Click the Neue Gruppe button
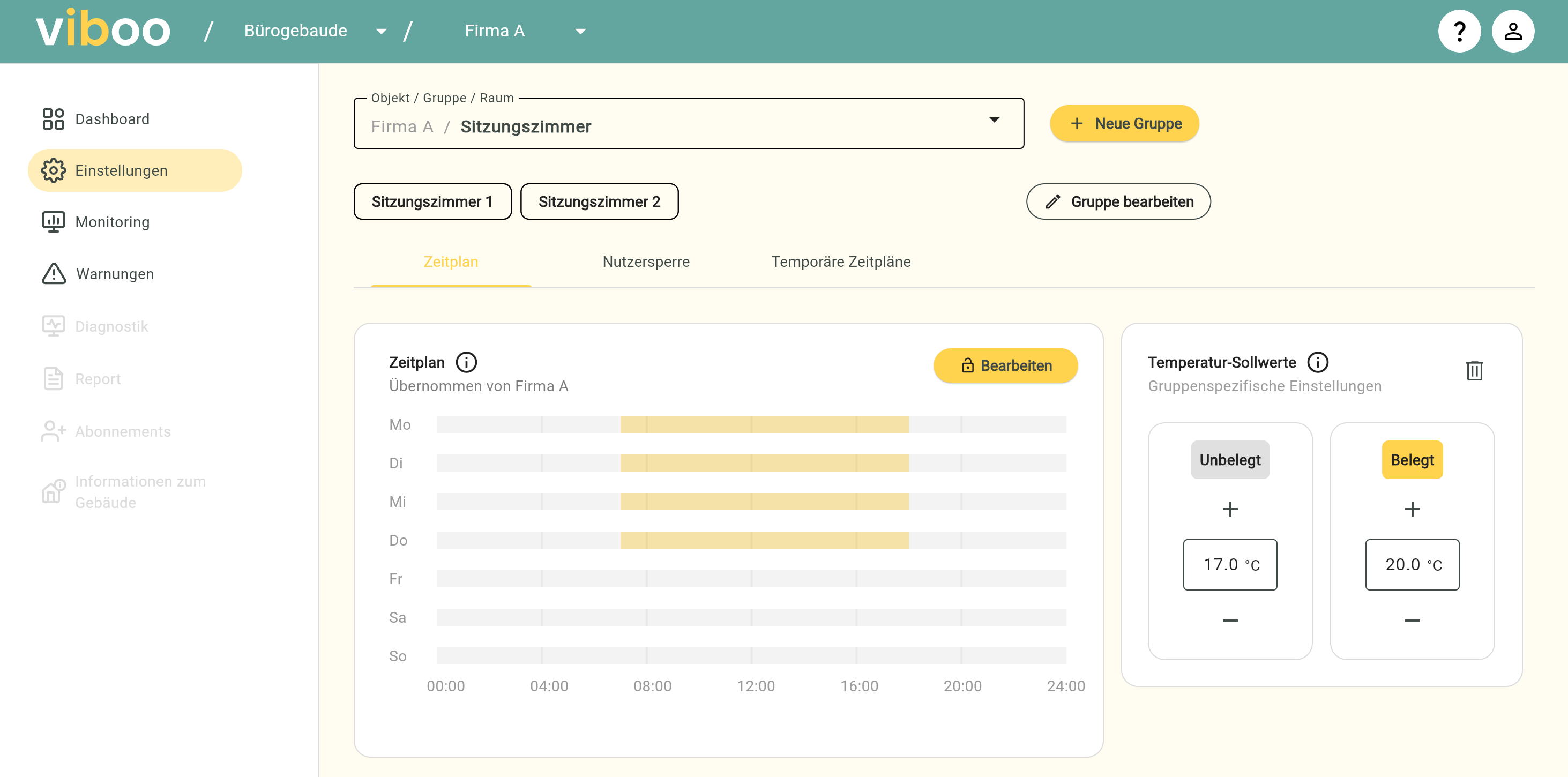This screenshot has width=1568, height=777. point(1124,124)
